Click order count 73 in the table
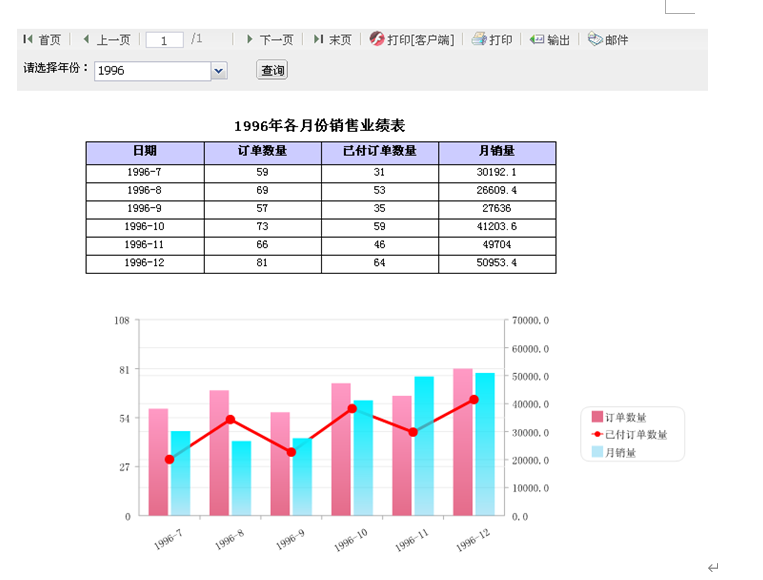 click(x=263, y=226)
